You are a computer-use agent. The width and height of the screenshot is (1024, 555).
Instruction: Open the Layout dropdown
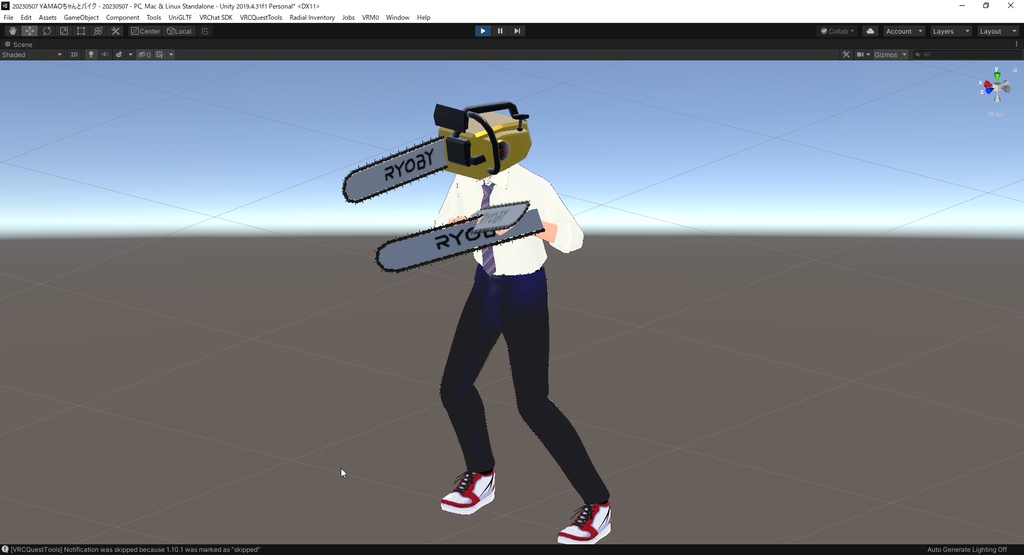(997, 31)
